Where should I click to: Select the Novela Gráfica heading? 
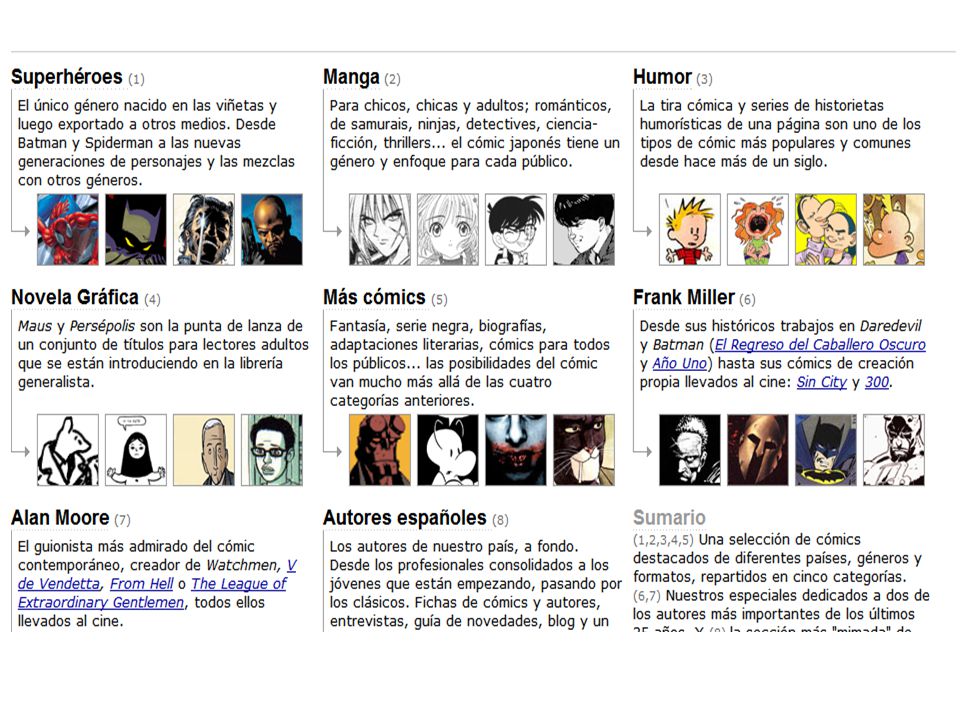pos(75,298)
